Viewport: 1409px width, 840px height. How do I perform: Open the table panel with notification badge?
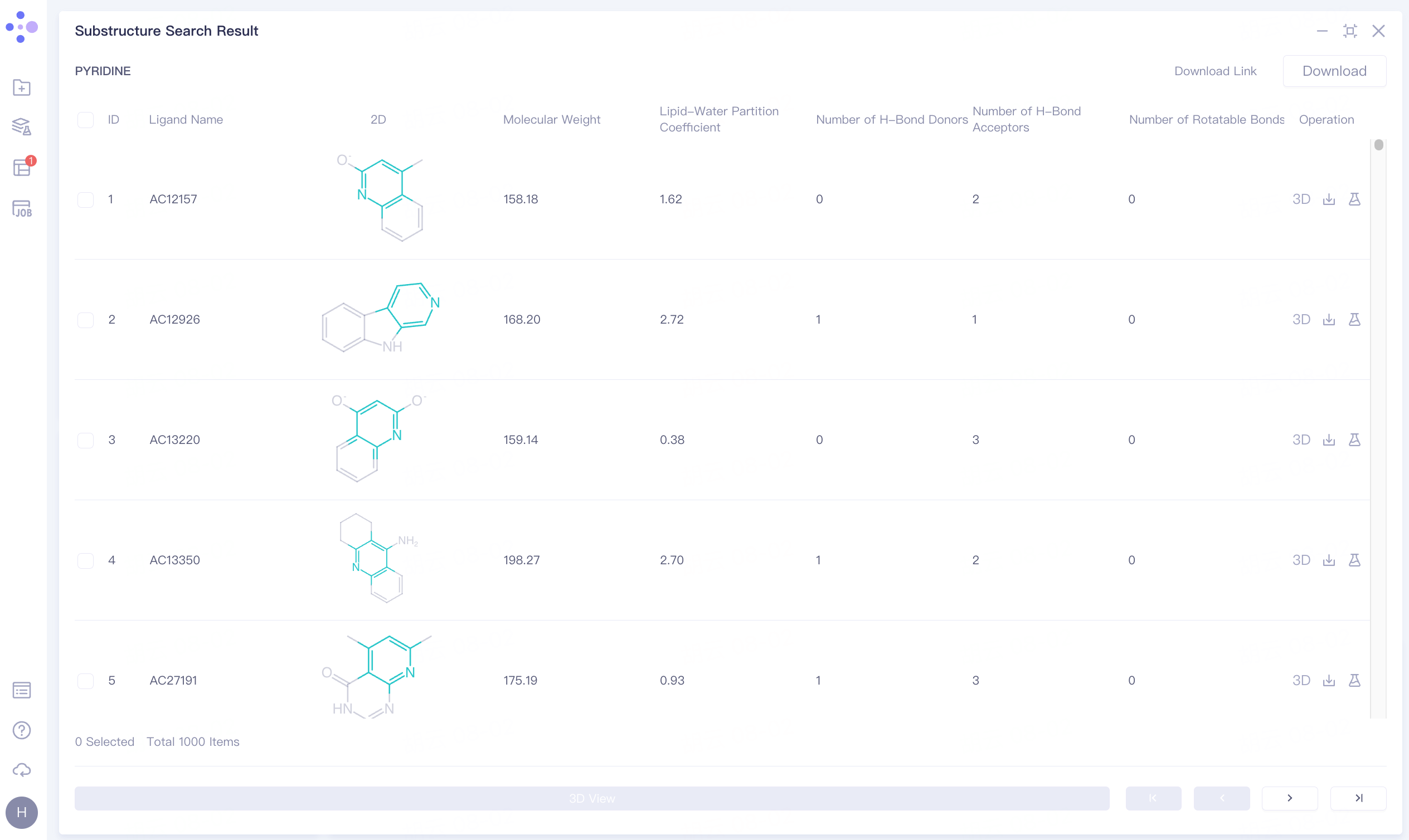22,168
